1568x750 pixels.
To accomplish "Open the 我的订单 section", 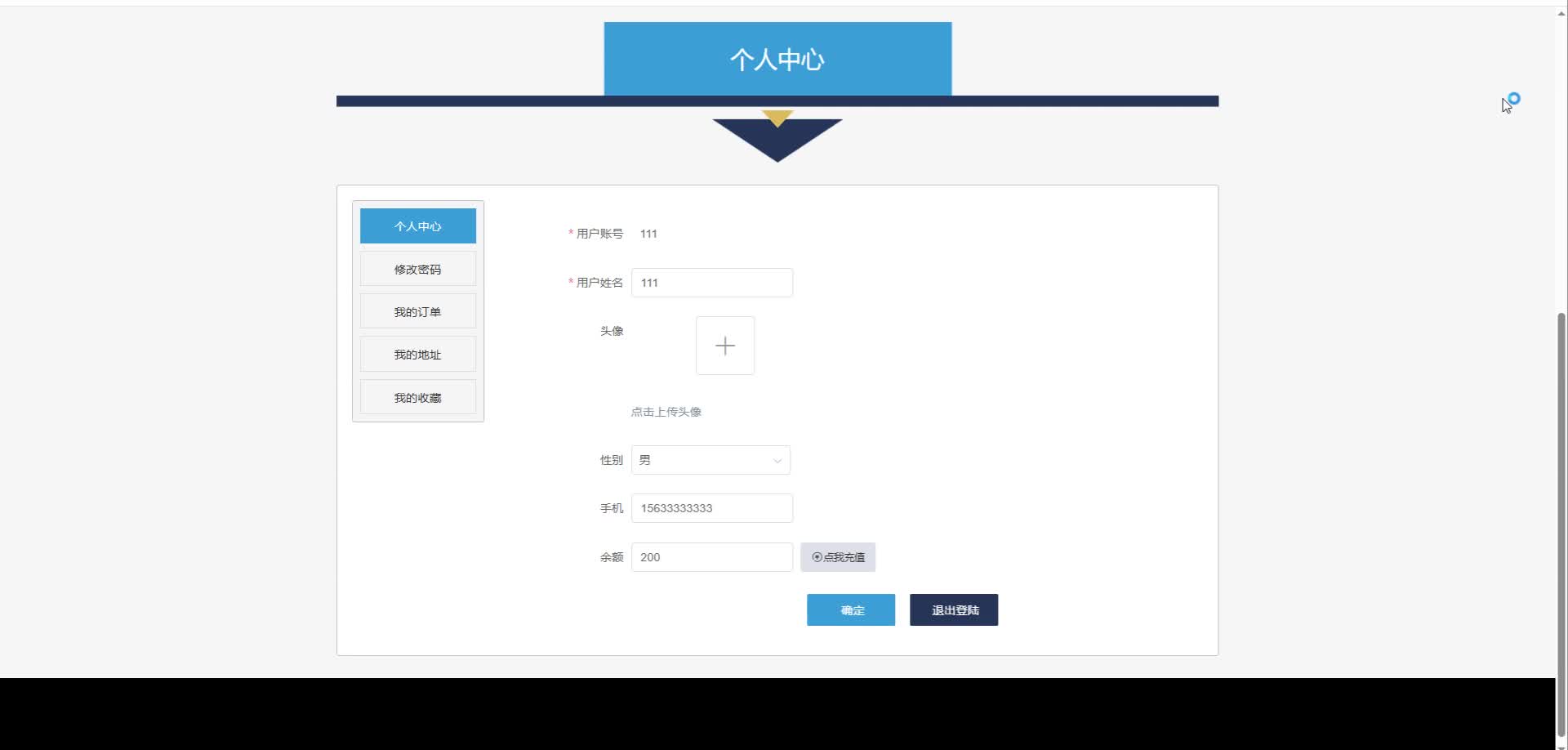I will coord(417,310).
